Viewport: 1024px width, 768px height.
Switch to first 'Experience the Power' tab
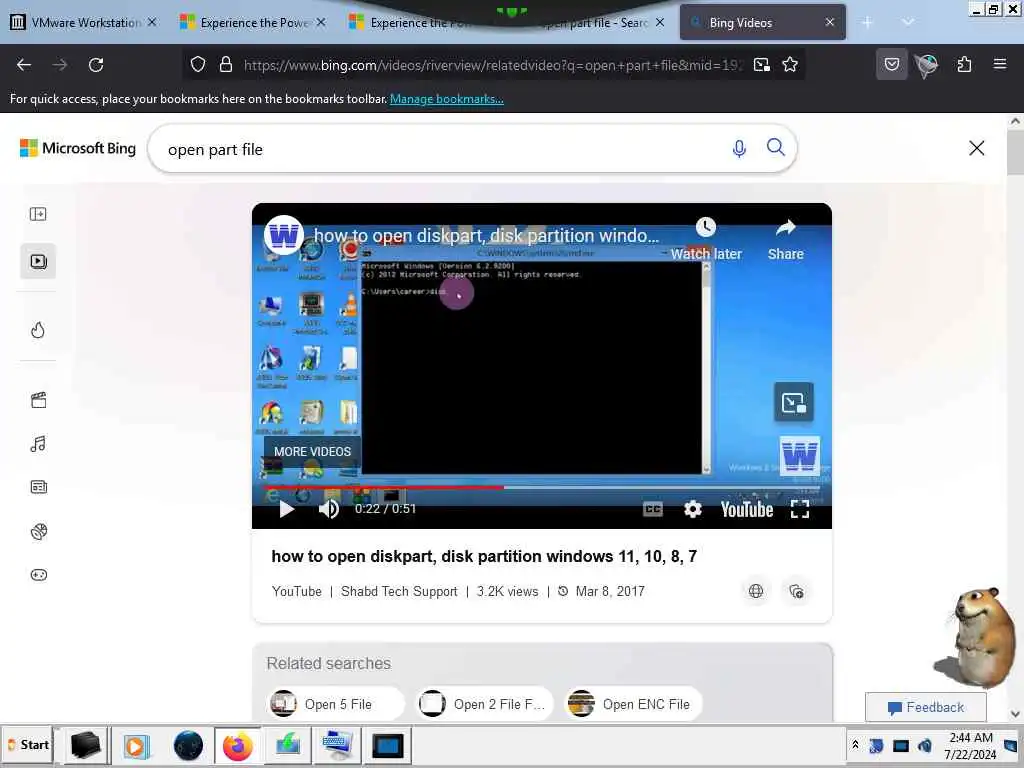coord(252,22)
